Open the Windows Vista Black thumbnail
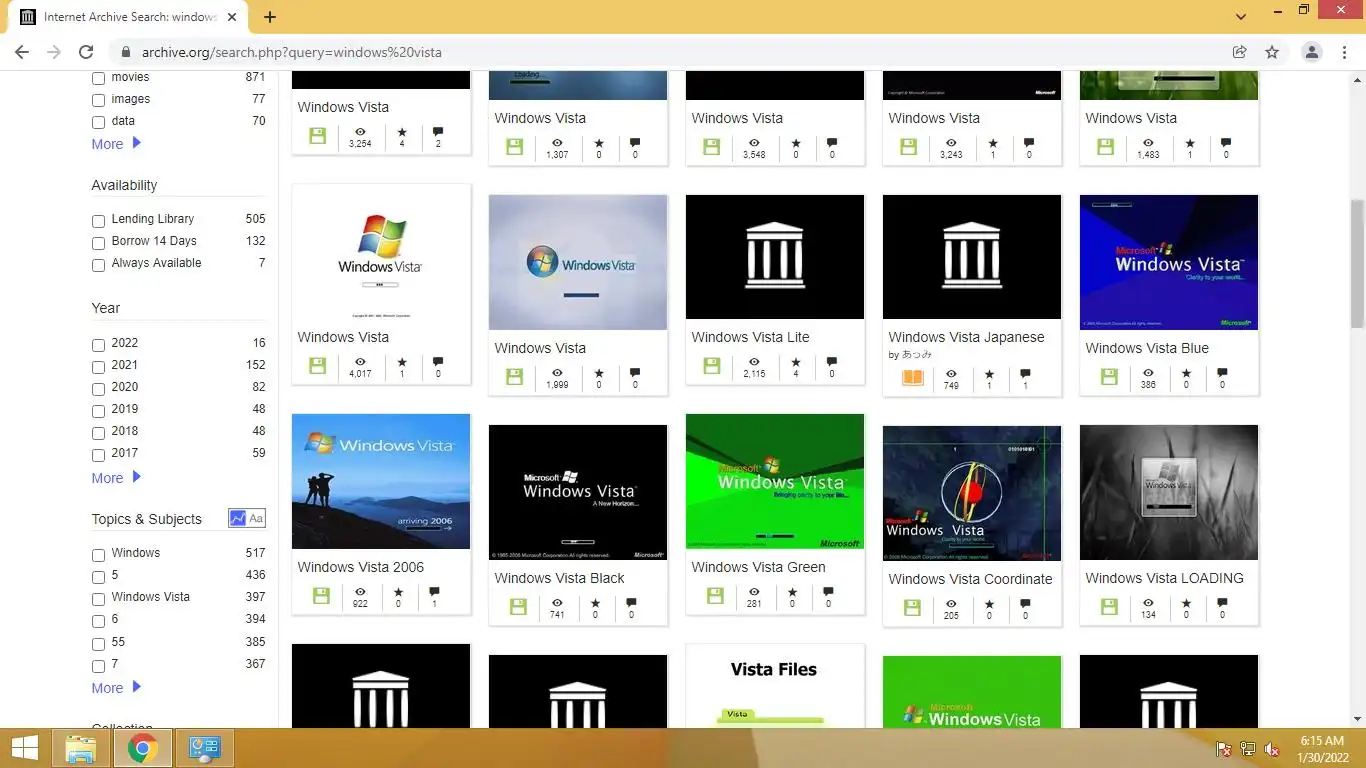The width and height of the screenshot is (1366, 768). 578,492
